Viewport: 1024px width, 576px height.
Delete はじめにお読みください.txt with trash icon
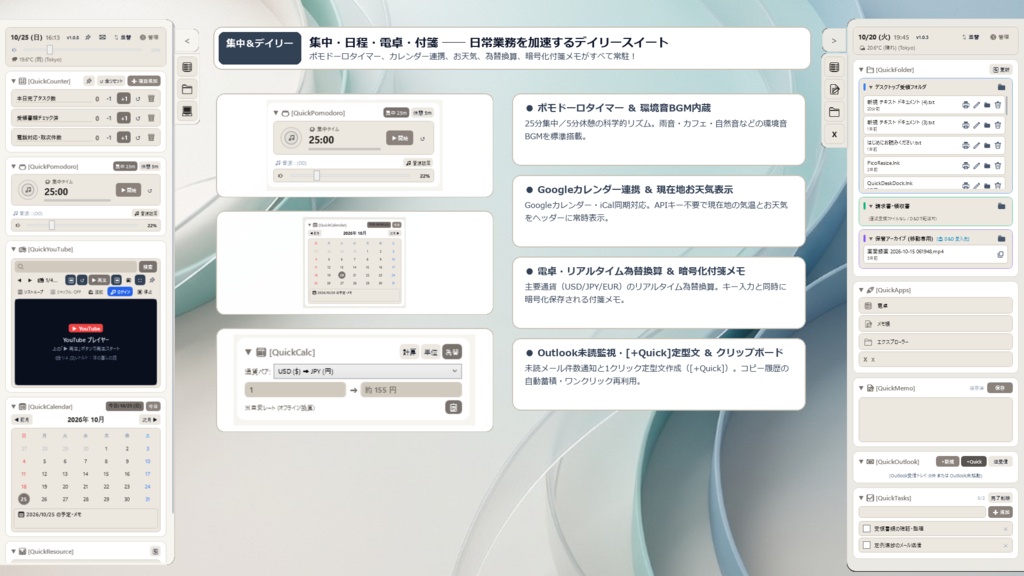(x=997, y=145)
